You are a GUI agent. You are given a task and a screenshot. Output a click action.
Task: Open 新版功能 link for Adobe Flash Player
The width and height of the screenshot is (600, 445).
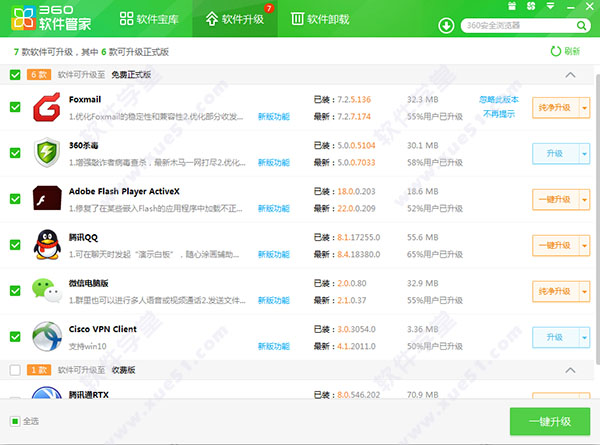[274, 208]
